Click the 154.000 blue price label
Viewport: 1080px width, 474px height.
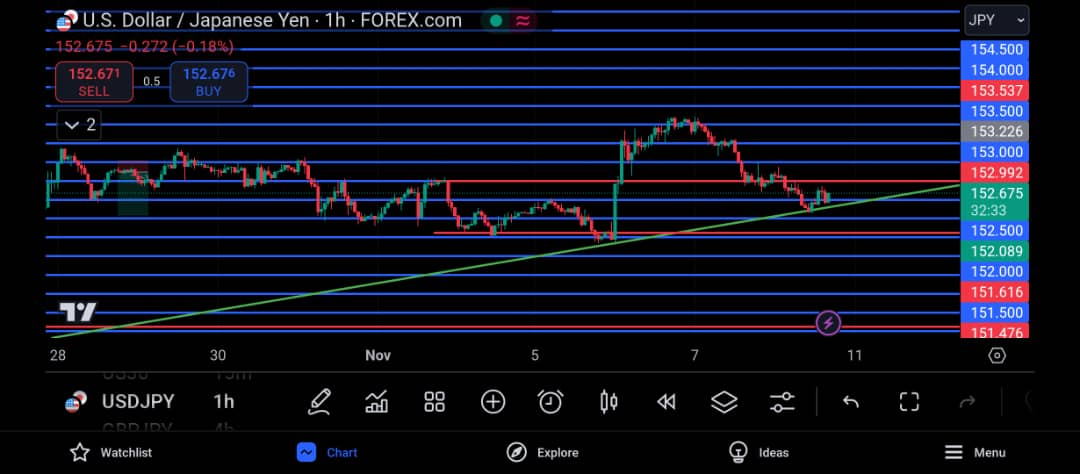995,70
